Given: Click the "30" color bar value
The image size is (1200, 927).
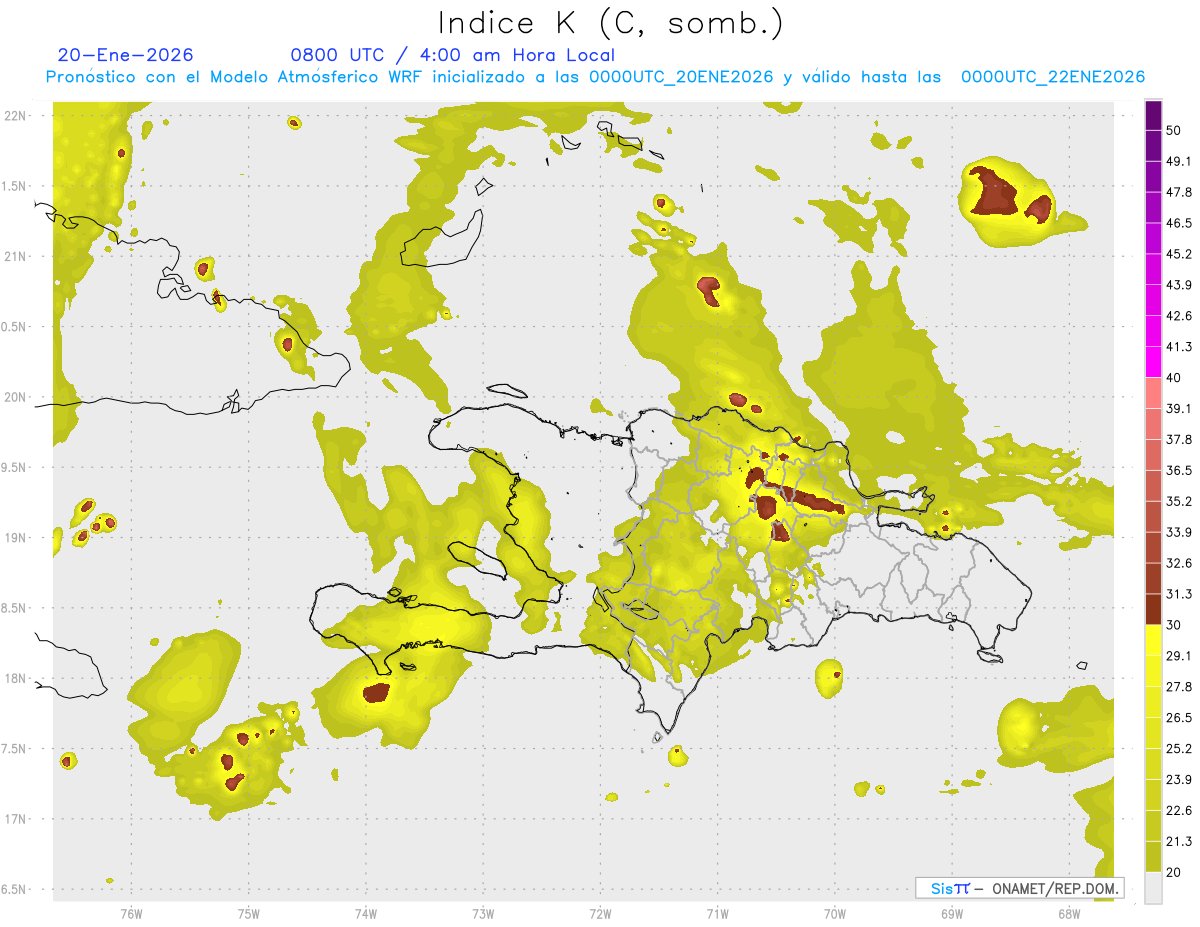Looking at the screenshot, I should tap(1174, 625).
